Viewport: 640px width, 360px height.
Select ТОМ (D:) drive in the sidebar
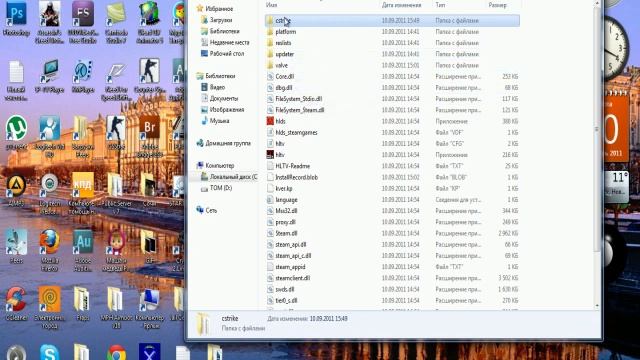(x=221, y=188)
